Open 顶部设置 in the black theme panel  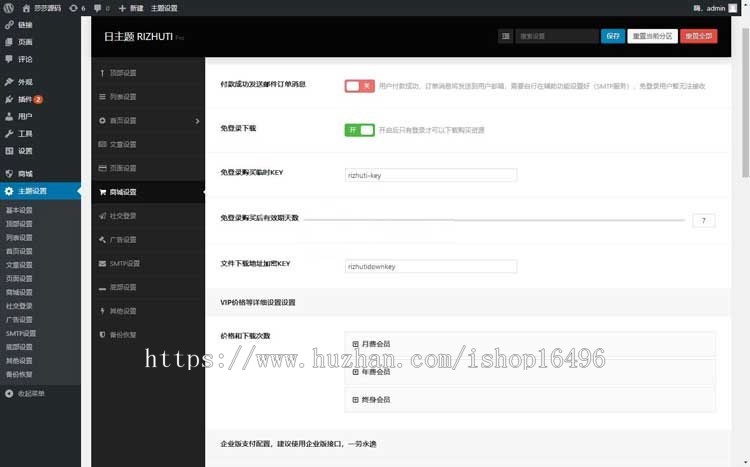tap(148, 73)
